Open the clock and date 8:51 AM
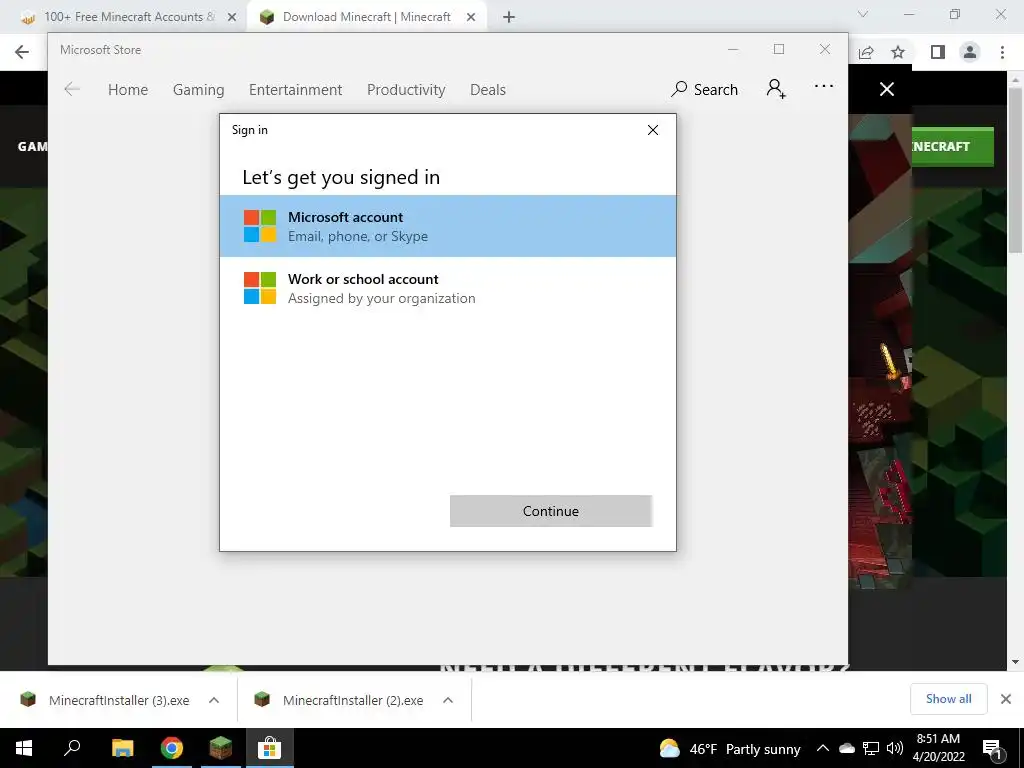The image size is (1024, 768). pyautogui.click(x=938, y=748)
